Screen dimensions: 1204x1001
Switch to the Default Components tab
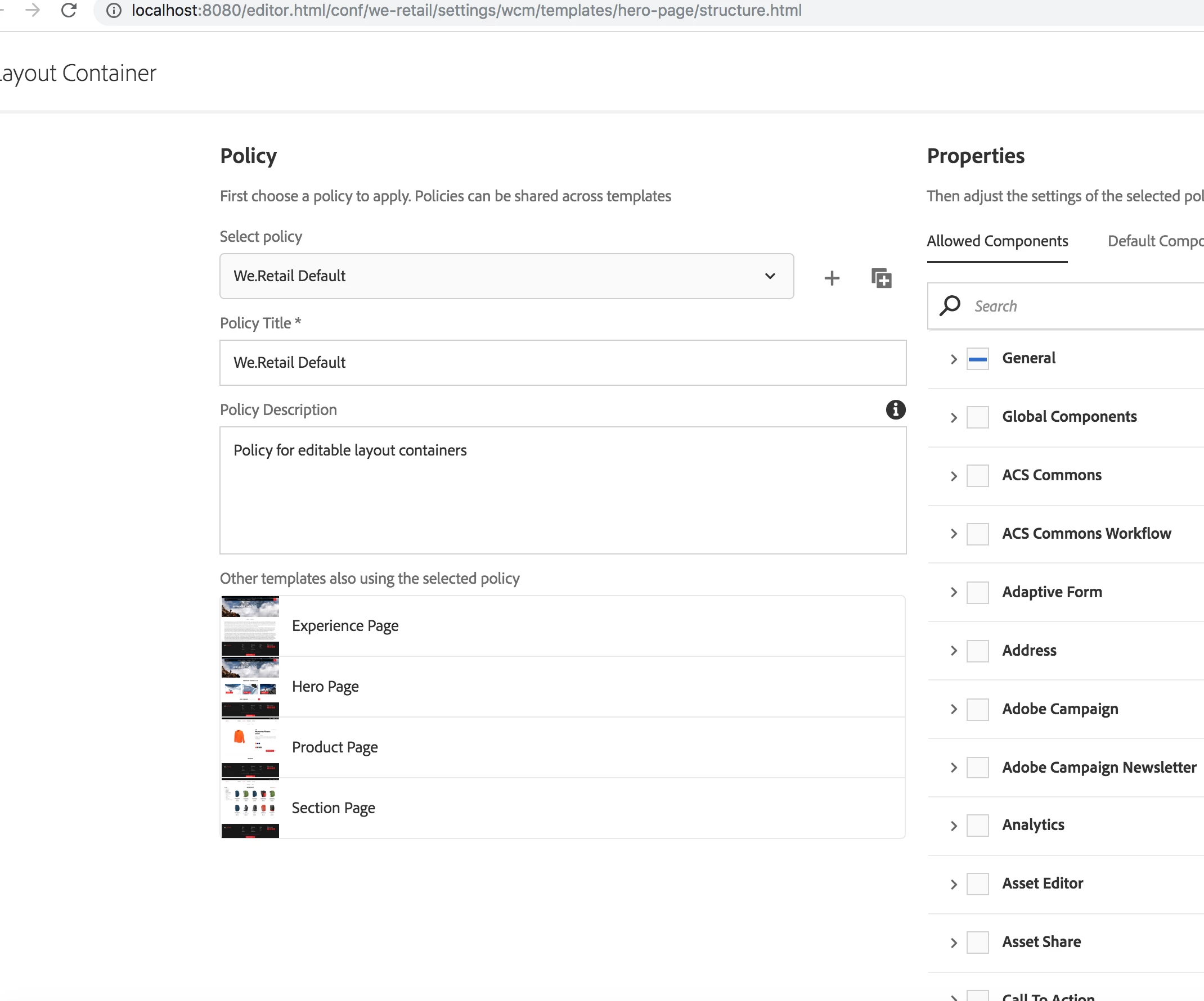point(1154,241)
